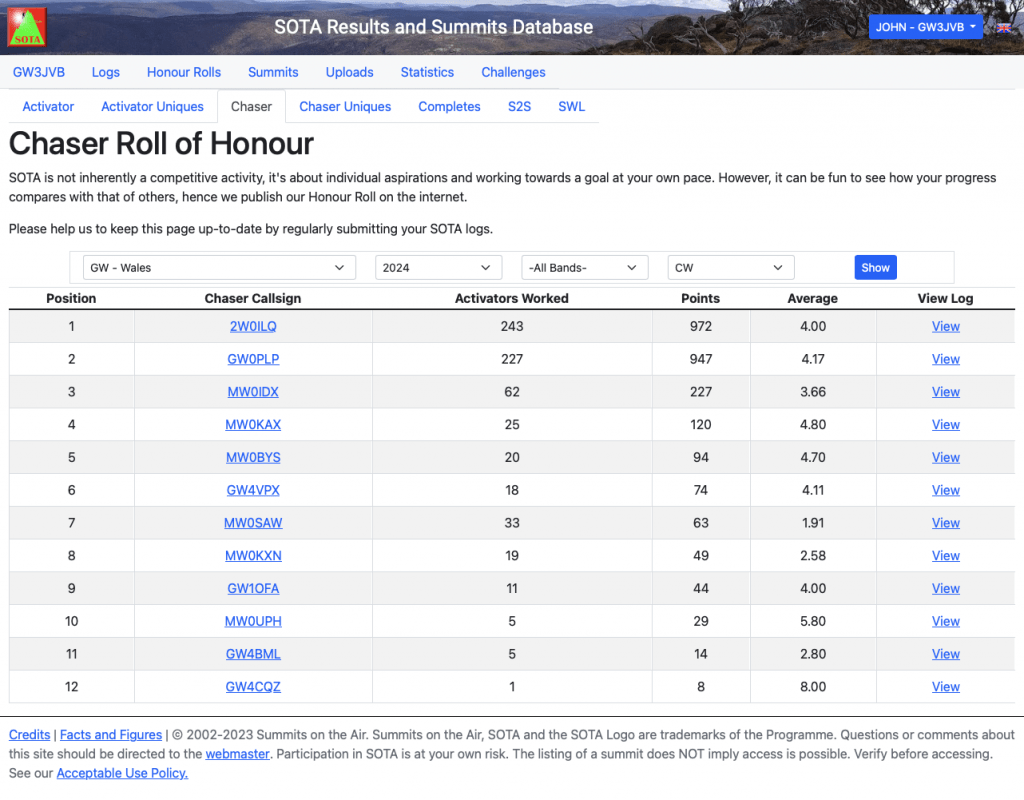View log for GW4BML row
1024x800 pixels.
point(945,654)
